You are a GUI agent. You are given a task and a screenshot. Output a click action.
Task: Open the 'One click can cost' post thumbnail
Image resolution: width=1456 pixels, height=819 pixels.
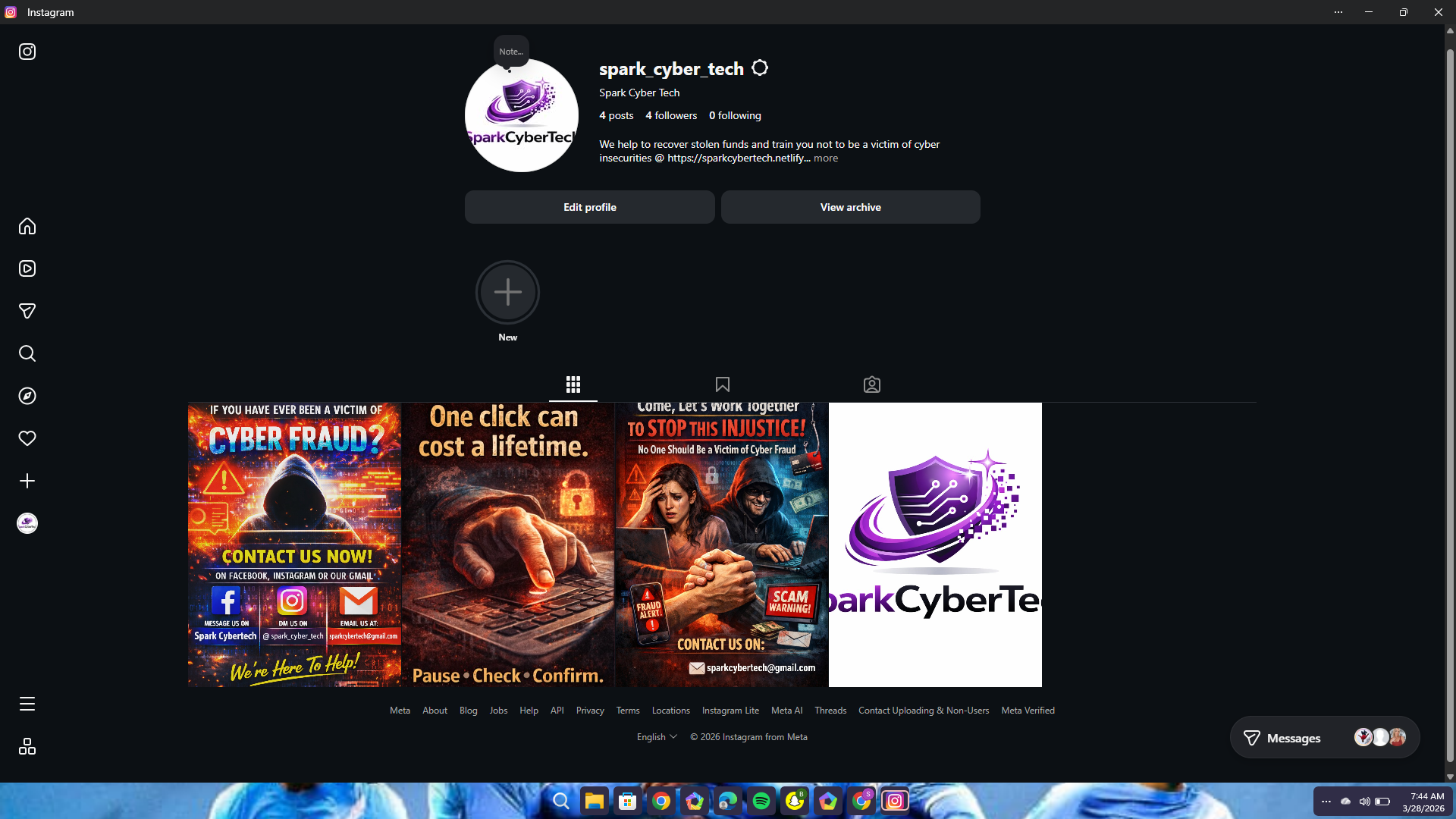(x=508, y=544)
